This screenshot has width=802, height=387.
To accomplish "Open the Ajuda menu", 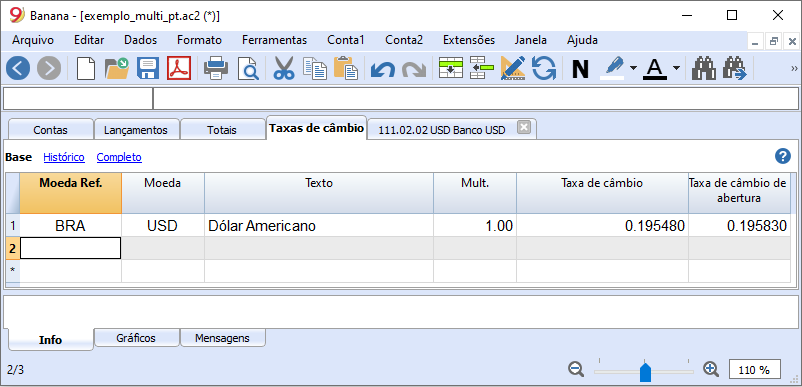I will click(582, 40).
